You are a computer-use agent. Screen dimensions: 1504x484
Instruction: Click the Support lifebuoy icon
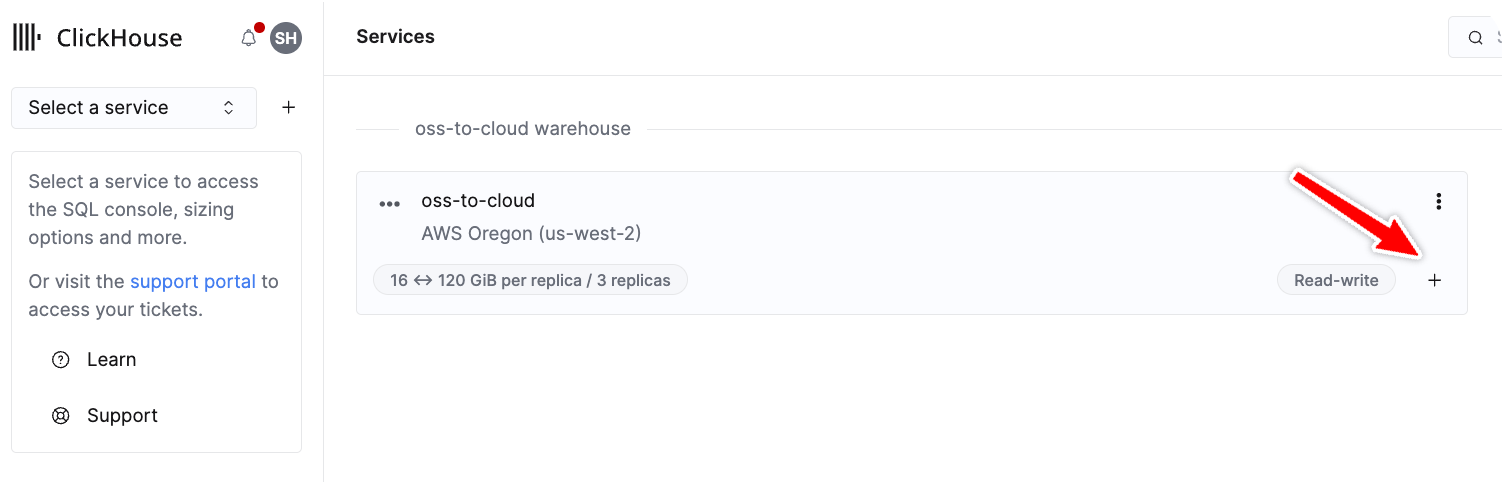[x=61, y=416]
